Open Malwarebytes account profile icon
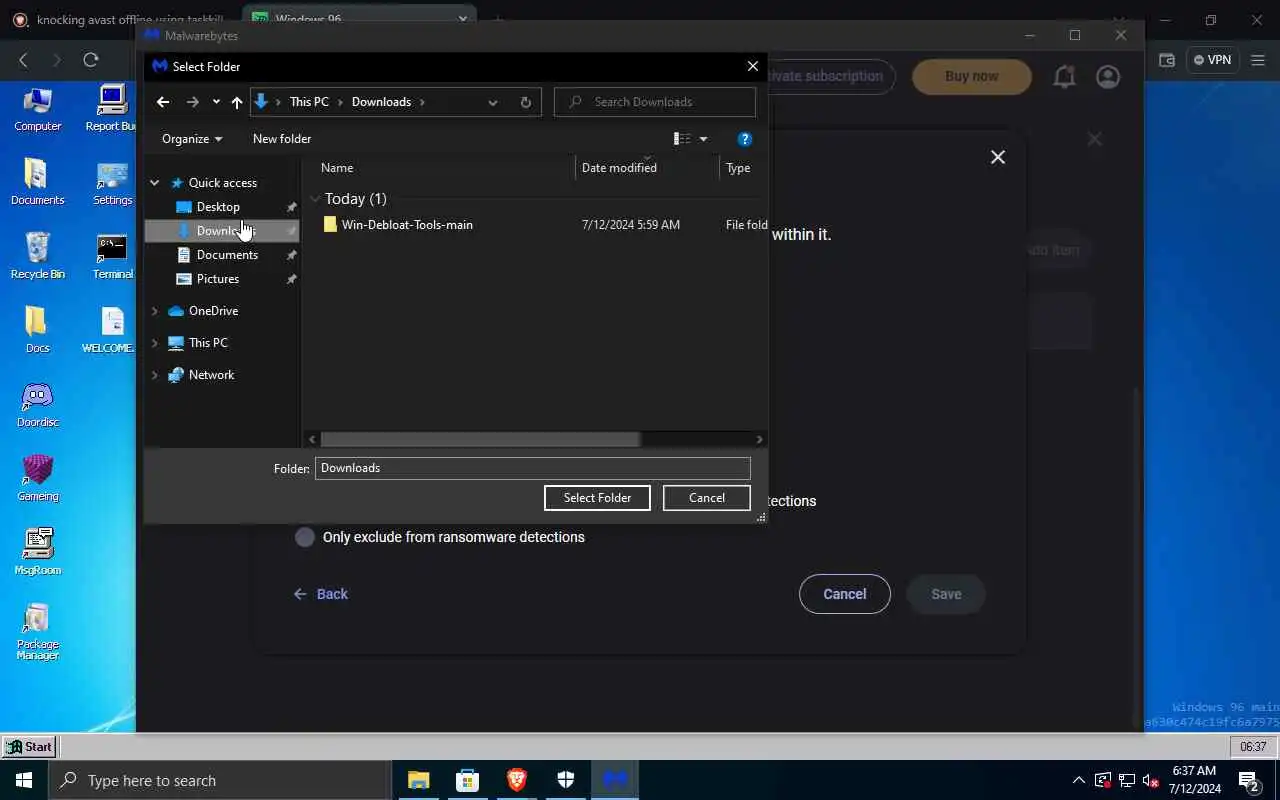Image resolution: width=1280 pixels, height=800 pixels. [1108, 77]
